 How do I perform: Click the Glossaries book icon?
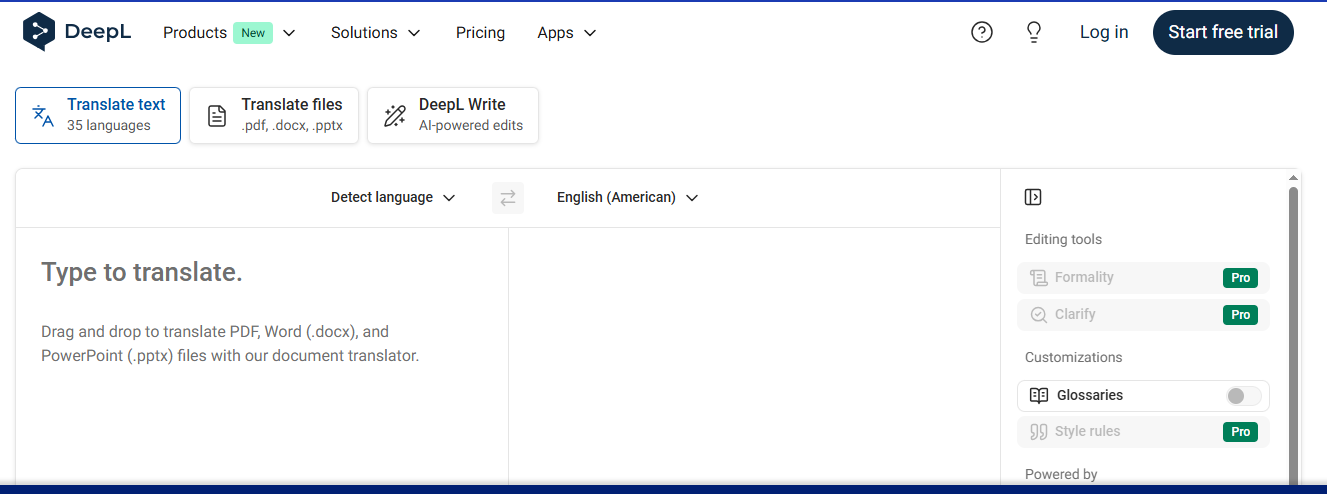tap(1039, 395)
